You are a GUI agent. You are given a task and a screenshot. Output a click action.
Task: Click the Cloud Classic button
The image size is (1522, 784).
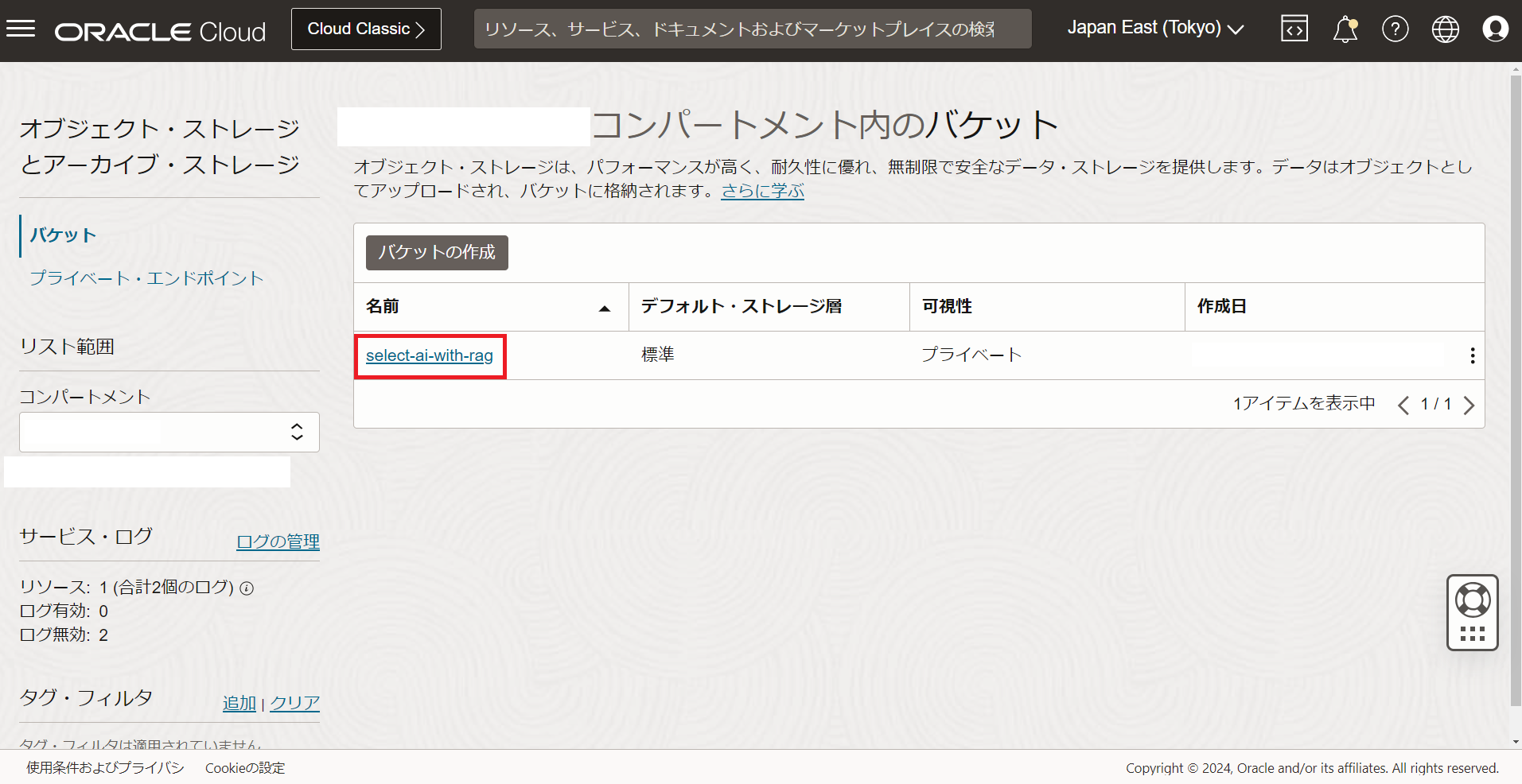366,29
